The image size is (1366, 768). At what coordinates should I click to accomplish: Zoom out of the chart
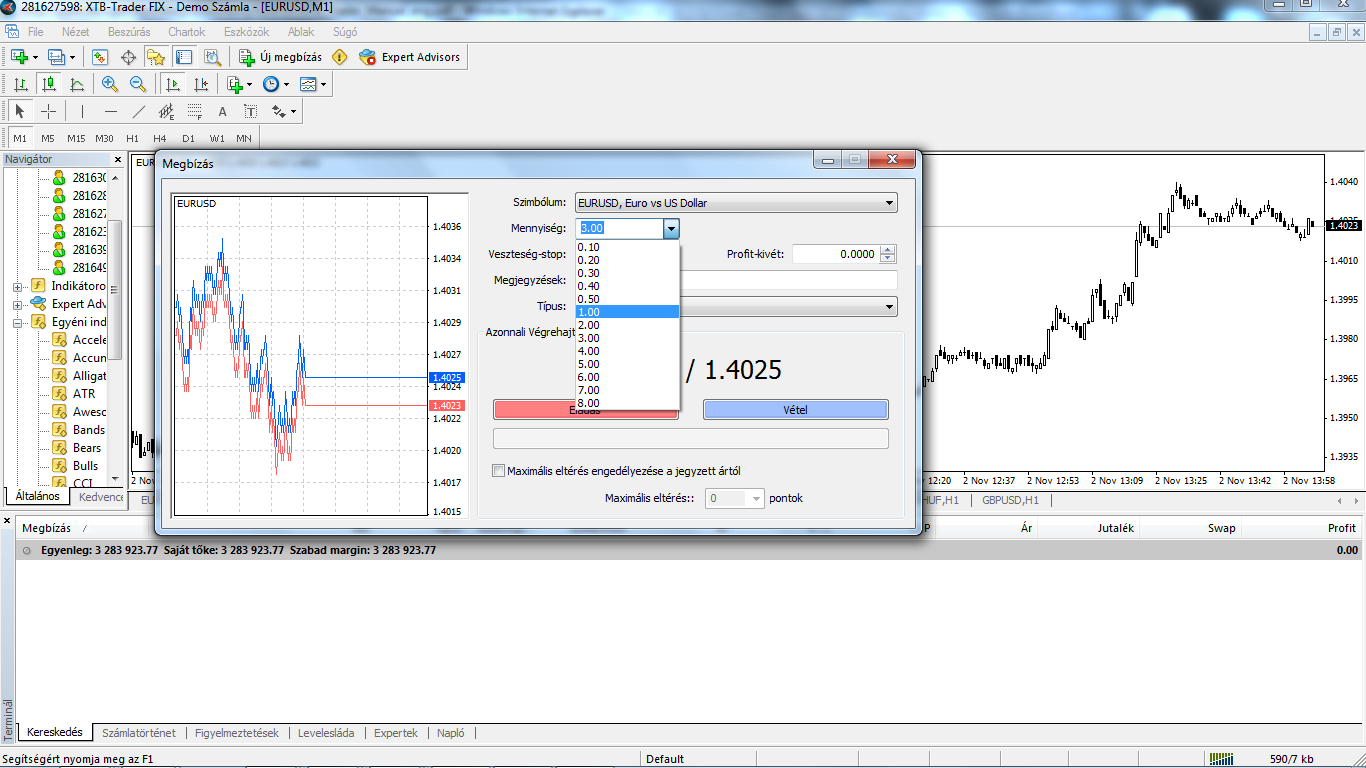point(138,84)
